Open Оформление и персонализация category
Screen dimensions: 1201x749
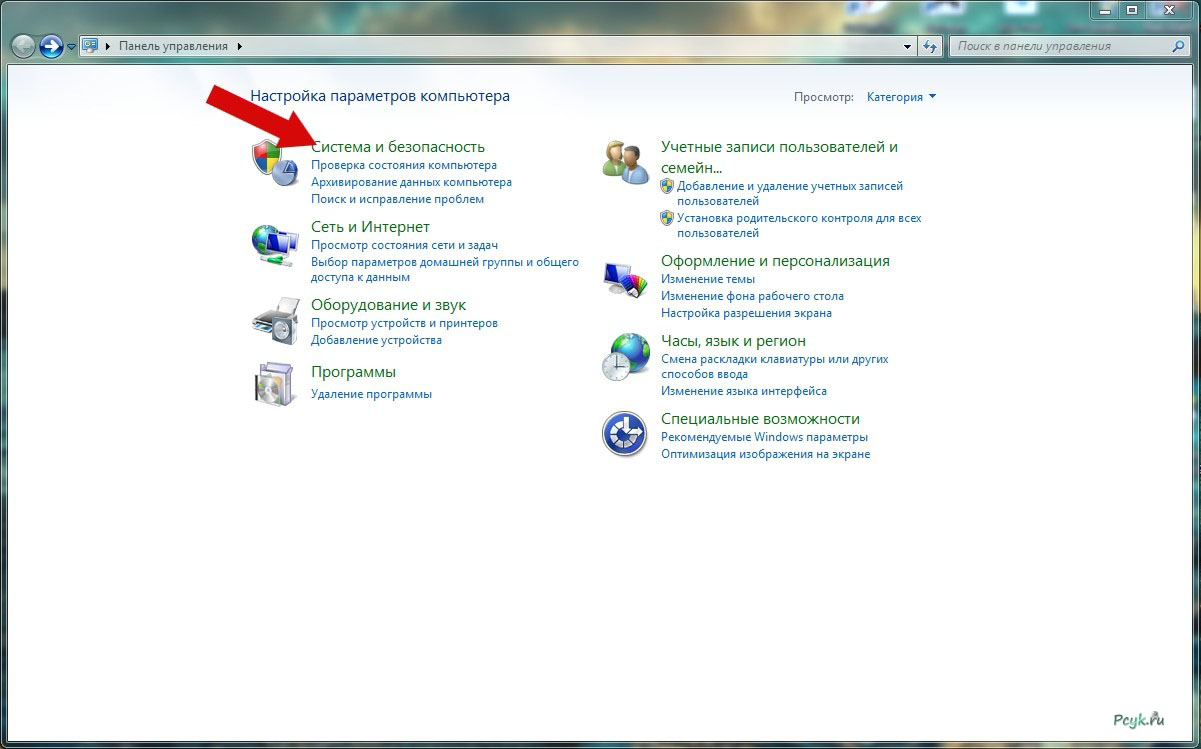(x=775, y=261)
